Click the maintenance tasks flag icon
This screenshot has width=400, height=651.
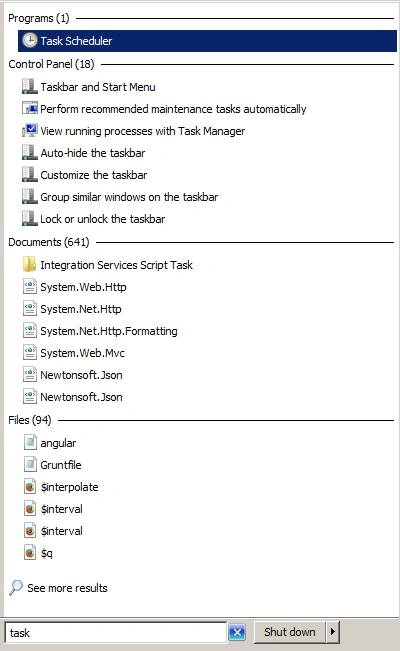[29, 109]
